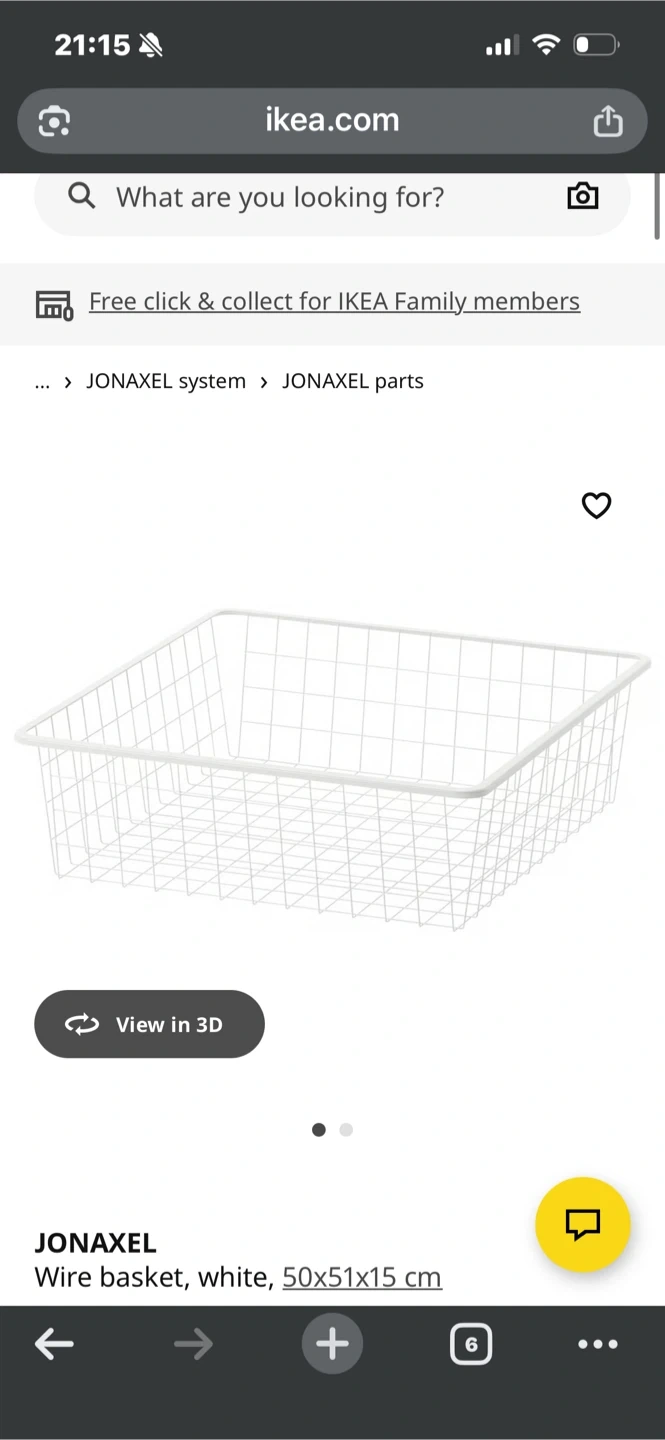The image size is (665, 1440).
Task: Open the ikea.com address bar
Action: (x=332, y=121)
